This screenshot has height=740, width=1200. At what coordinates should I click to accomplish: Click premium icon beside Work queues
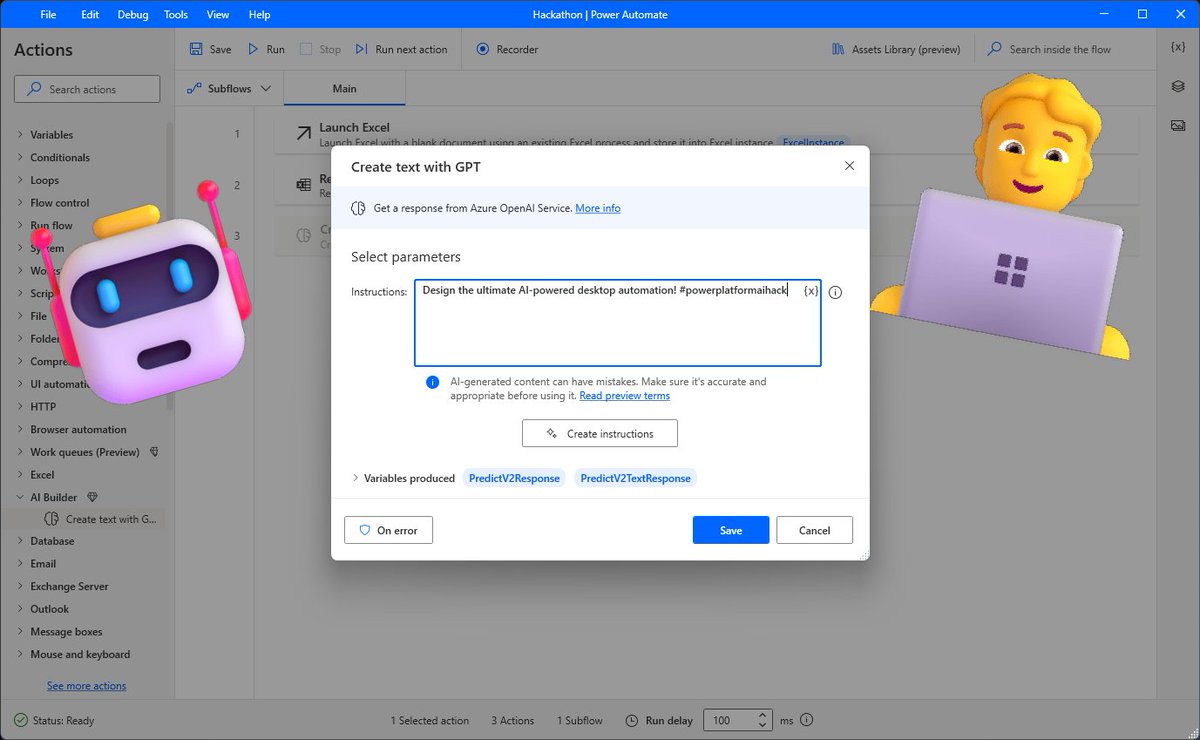[154, 452]
